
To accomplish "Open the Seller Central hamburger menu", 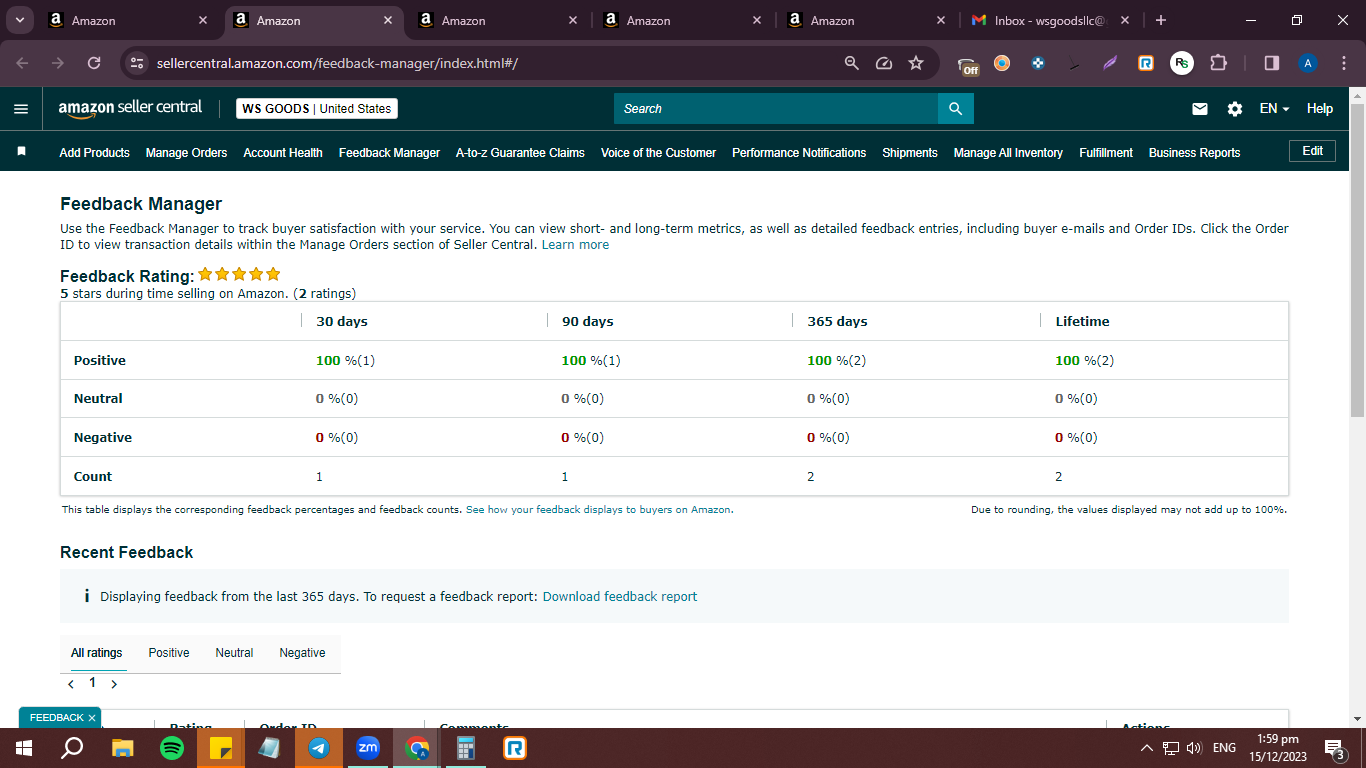I will click(21, 109).
